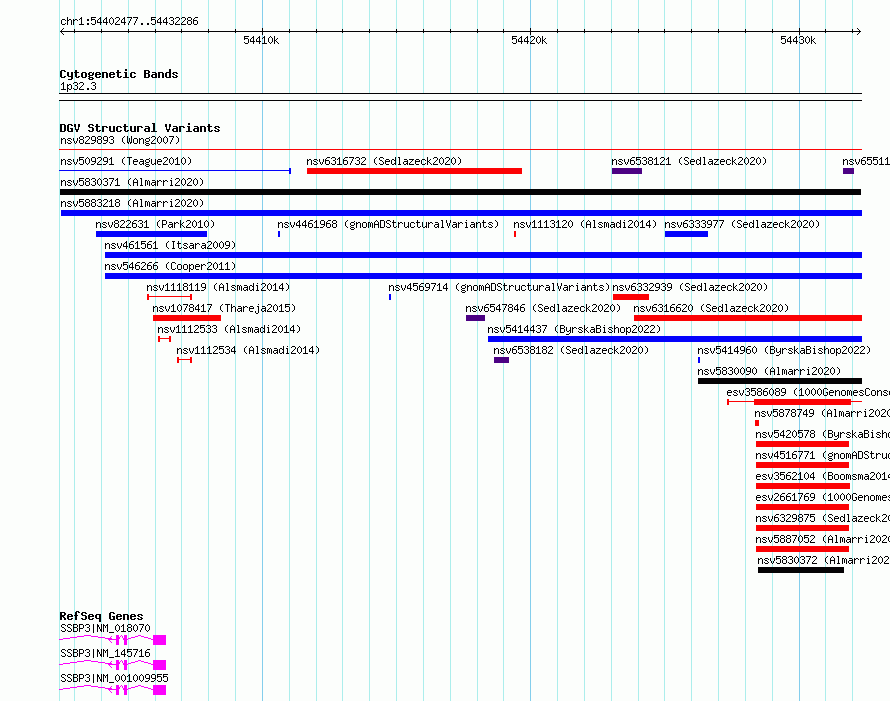Select the red nsv6316620 variant bar

(x=748, y=318)
